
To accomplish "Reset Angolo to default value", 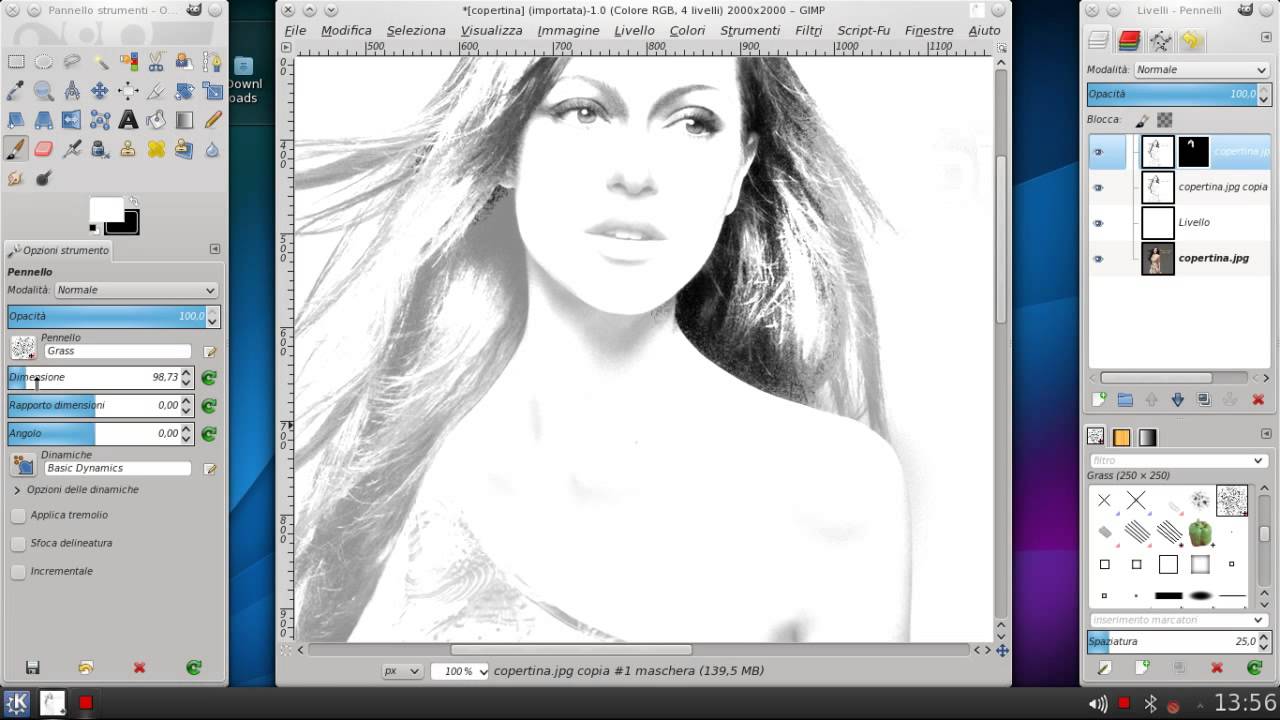I will [x=209, y=434].
